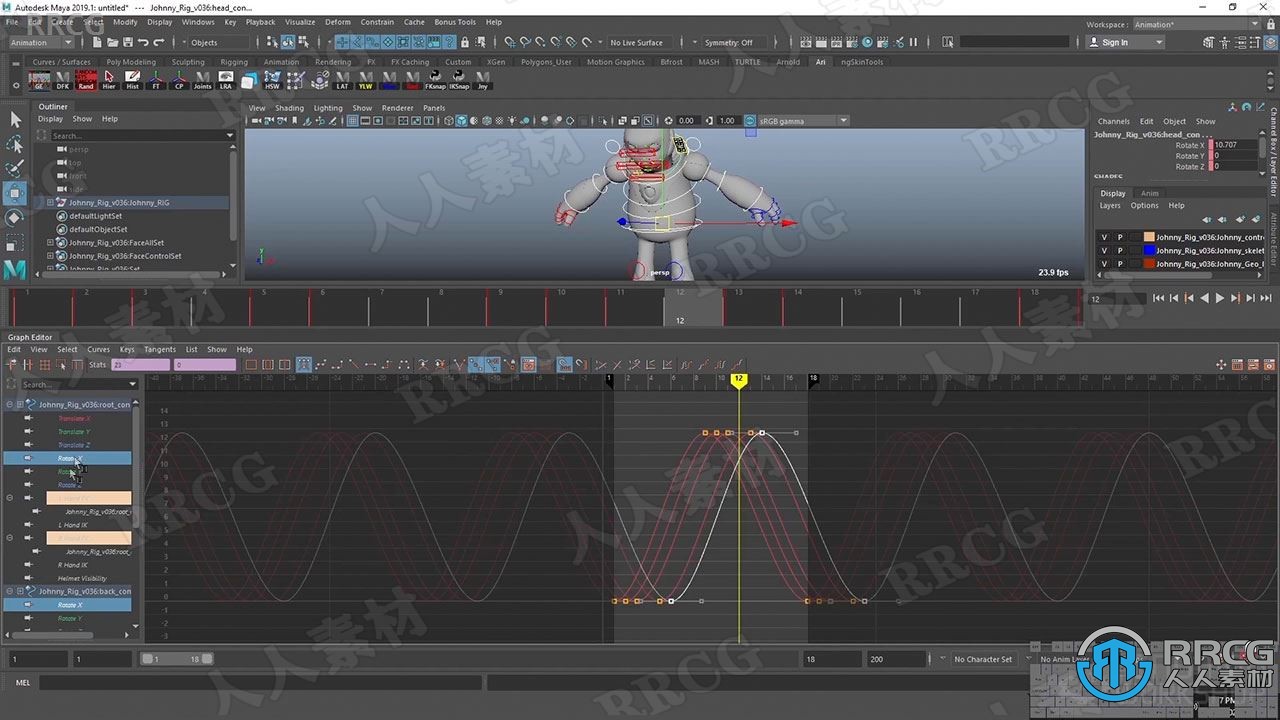
Task: Open the sRGB gamma dropdown
Action: pos(843,121)
